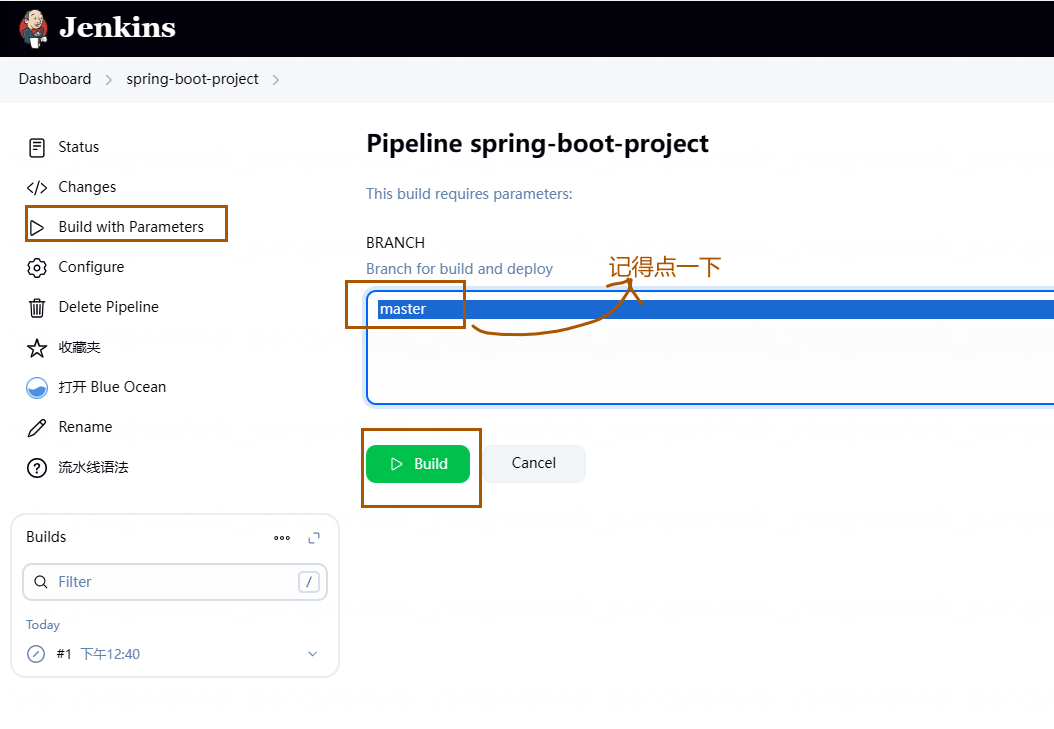
Task: Click the Pipeline spring-boot-project heading
Action: coord(537,144)
